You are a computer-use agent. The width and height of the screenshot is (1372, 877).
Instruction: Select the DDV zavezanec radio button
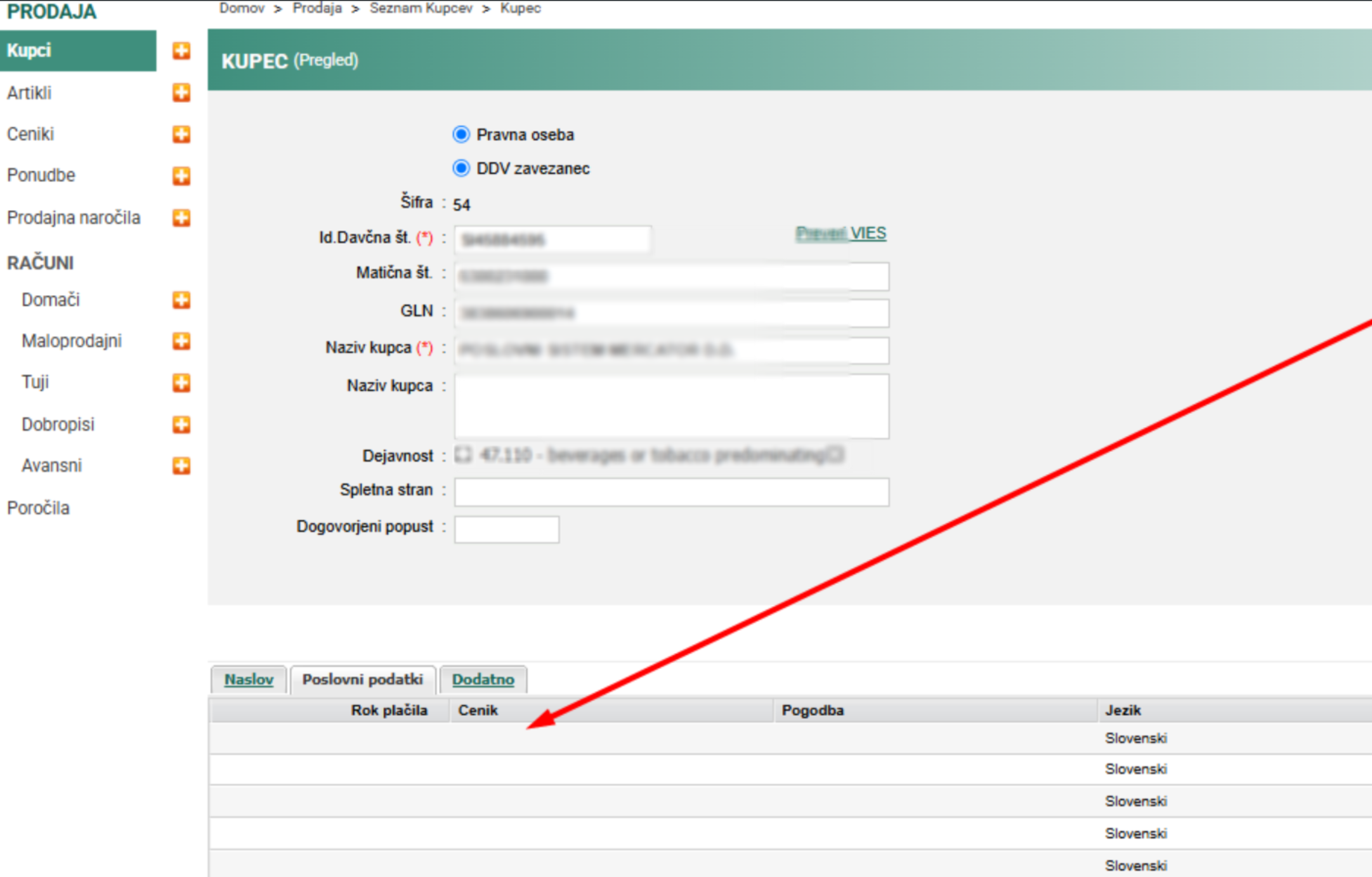pyautogui.click(x=461, y=168)
